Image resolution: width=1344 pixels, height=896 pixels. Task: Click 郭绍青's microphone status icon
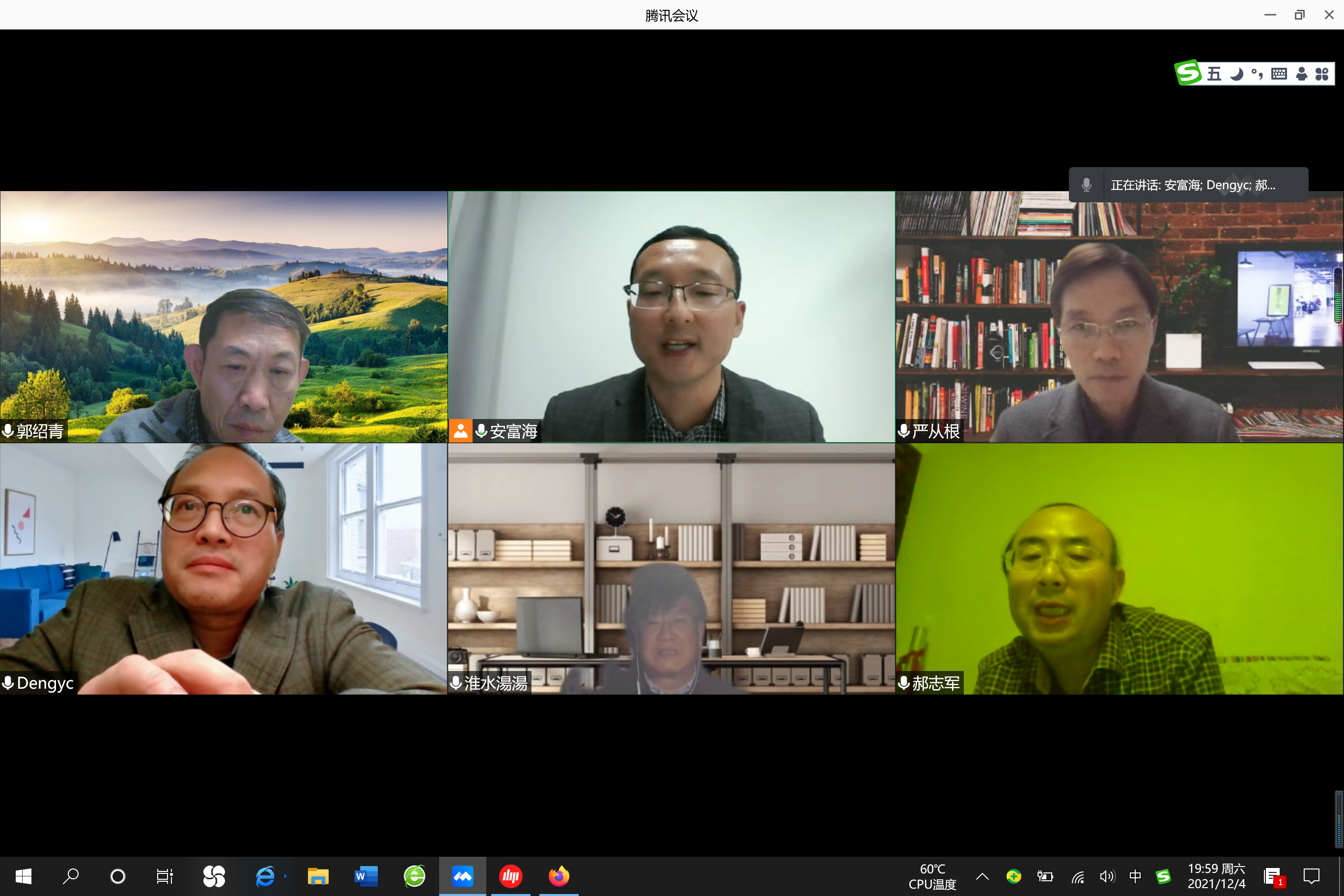coord(8,430)
